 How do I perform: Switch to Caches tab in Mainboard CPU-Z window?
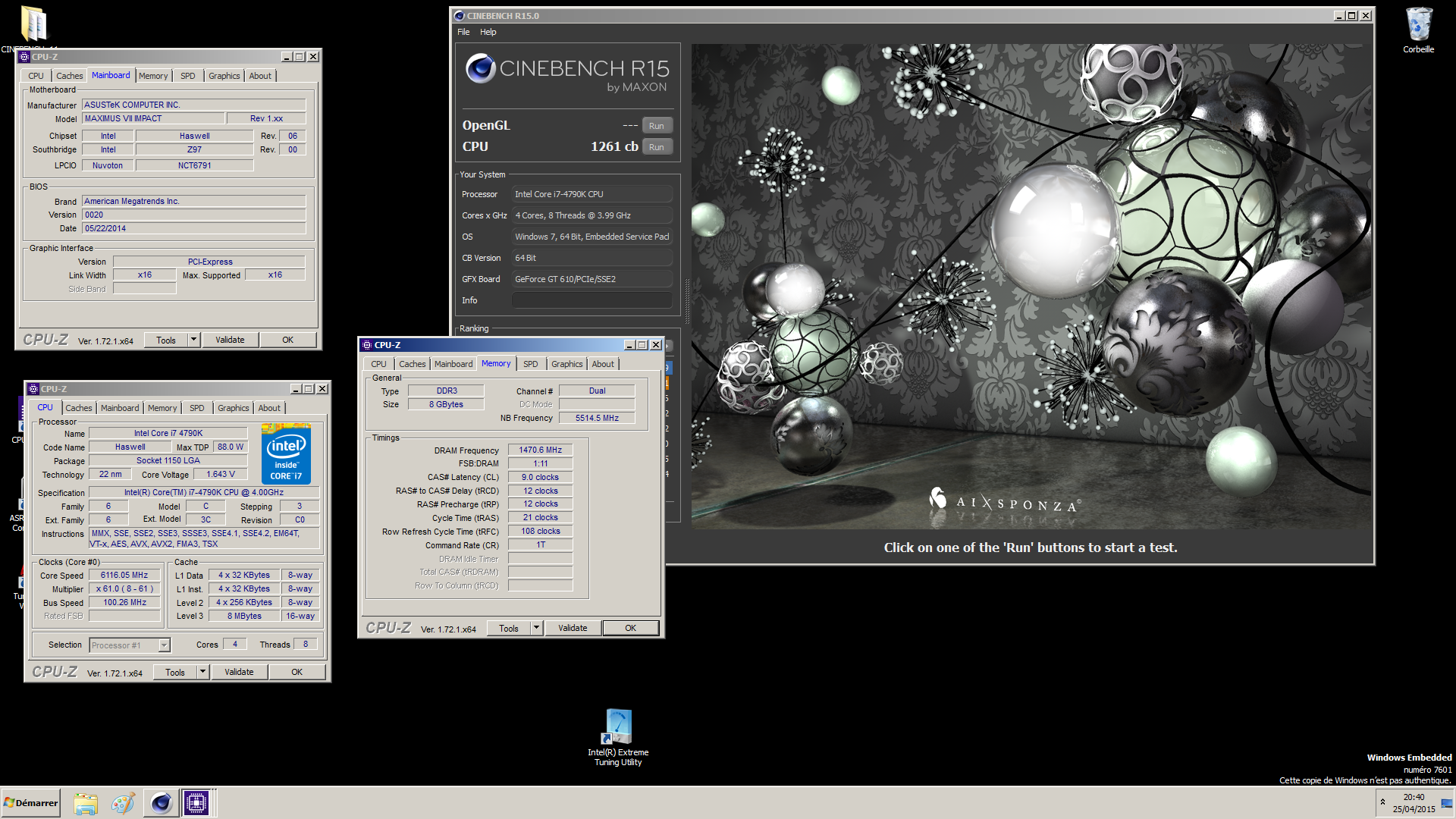click(x=70, y=76)
